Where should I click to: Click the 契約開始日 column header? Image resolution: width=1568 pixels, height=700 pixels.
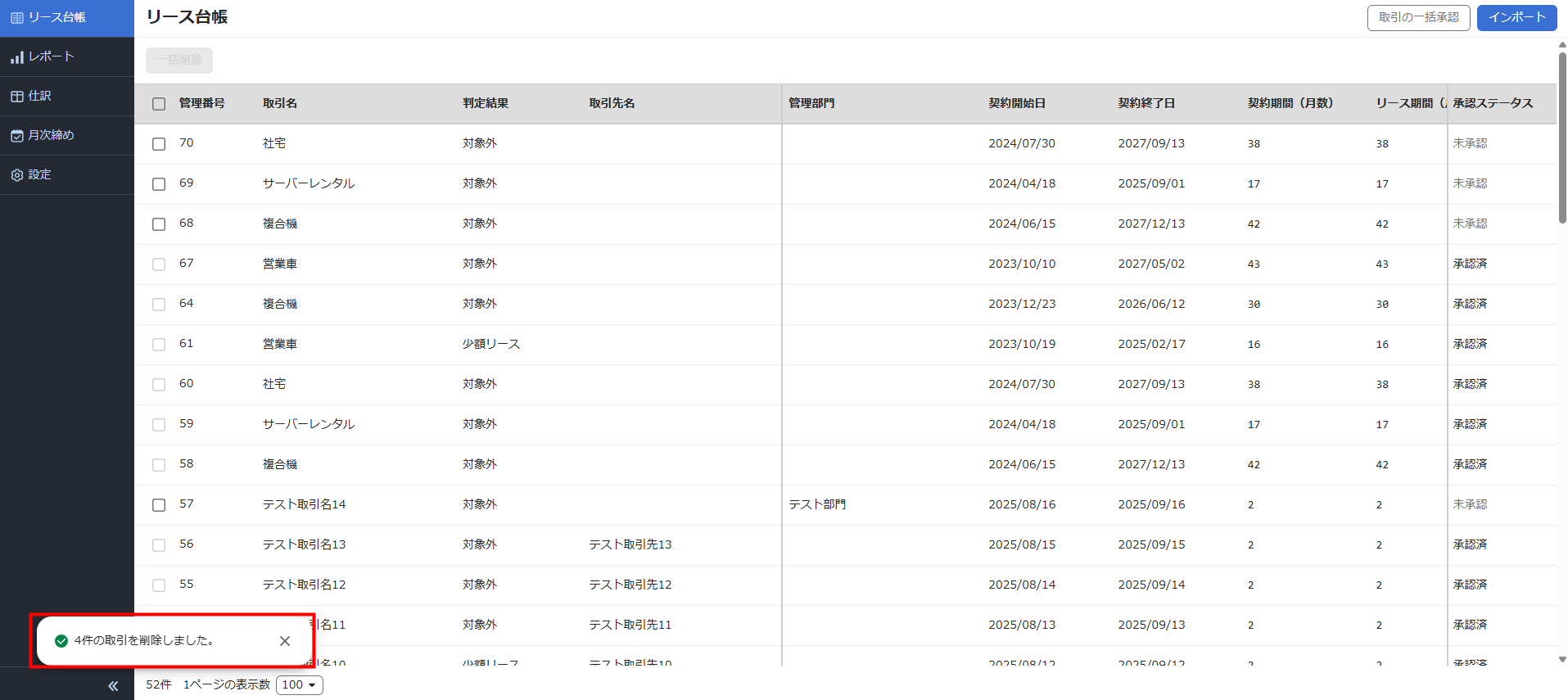point(1016,103)
